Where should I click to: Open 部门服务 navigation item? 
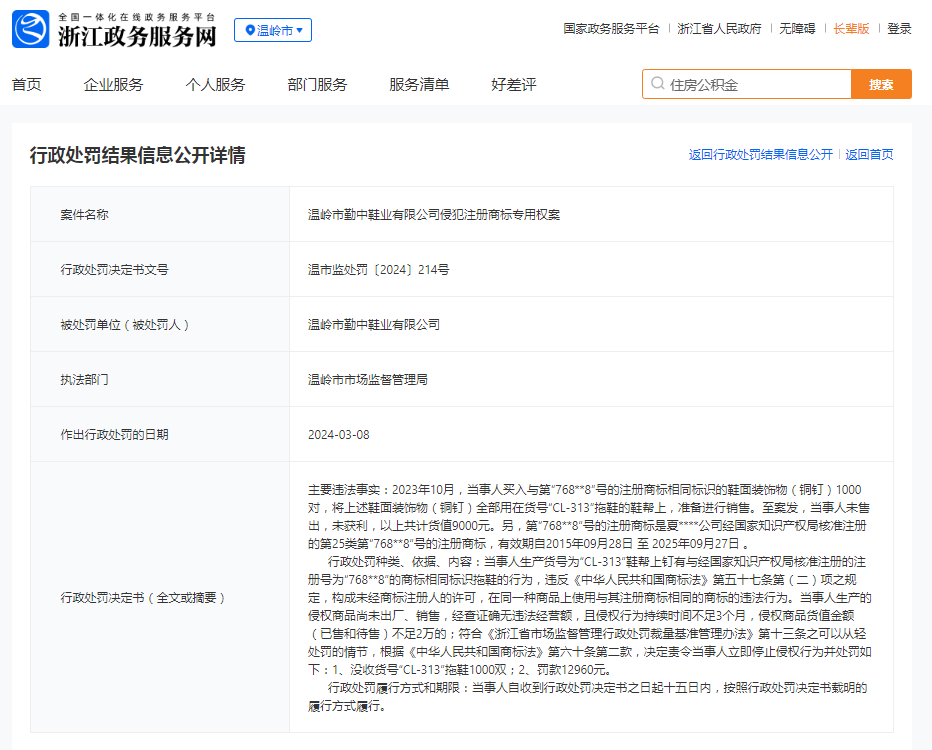[317, 85]
